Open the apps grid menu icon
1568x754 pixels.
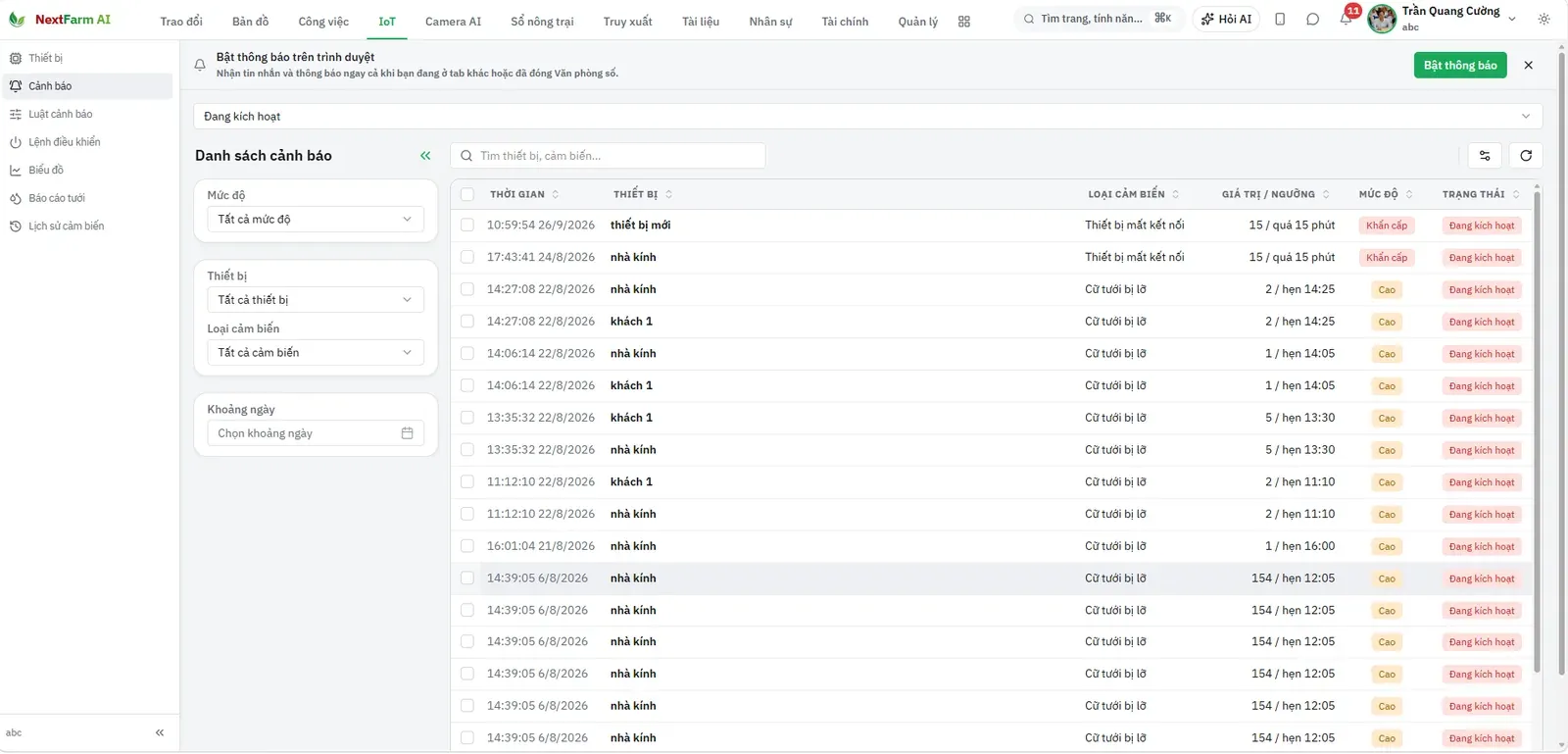[964, 22]
